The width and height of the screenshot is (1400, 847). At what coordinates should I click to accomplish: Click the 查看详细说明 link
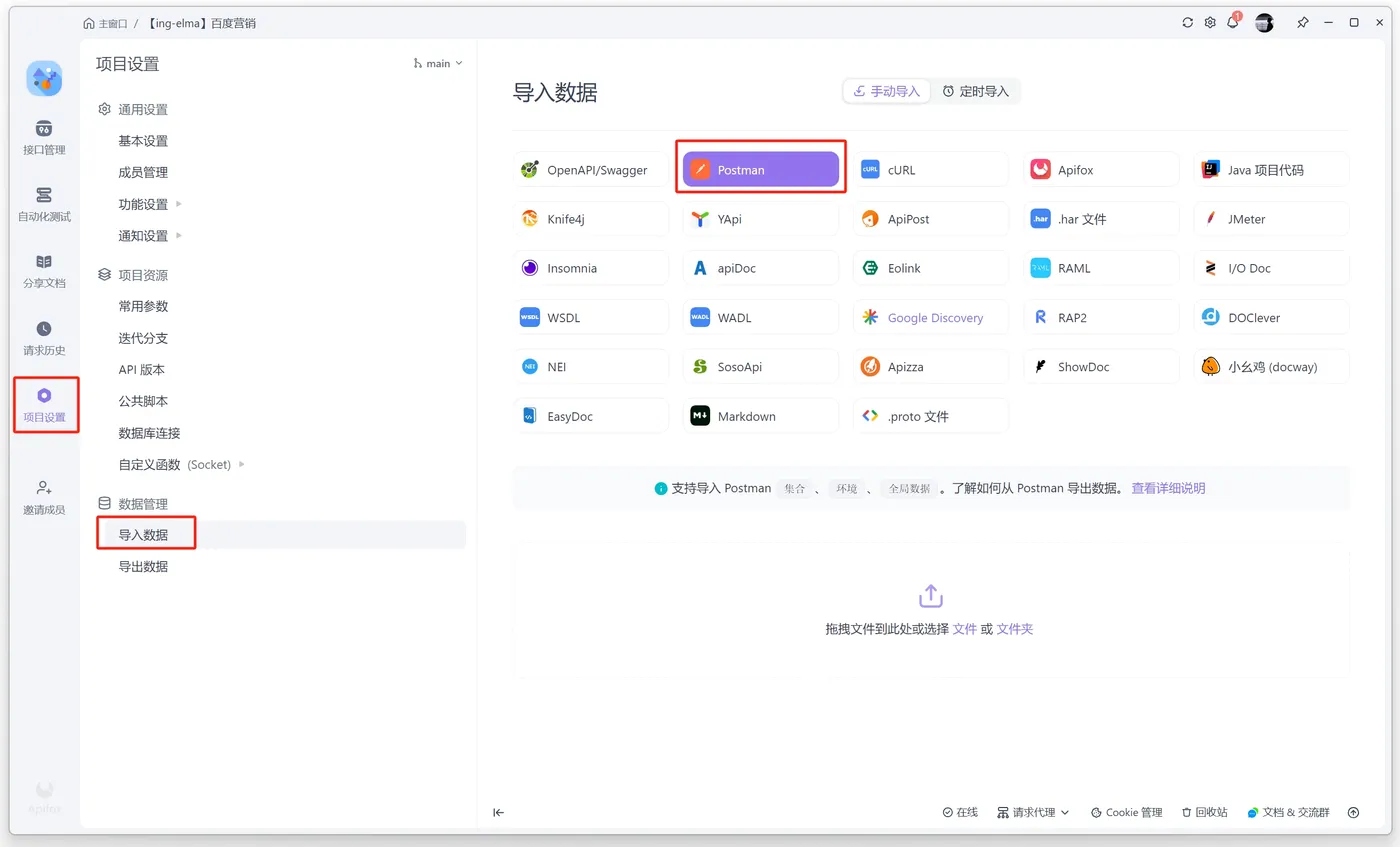[x=1168, y=488]
